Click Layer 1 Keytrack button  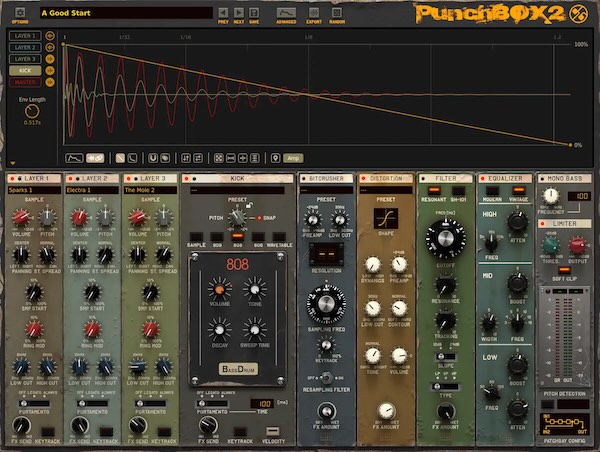[48, 432]
